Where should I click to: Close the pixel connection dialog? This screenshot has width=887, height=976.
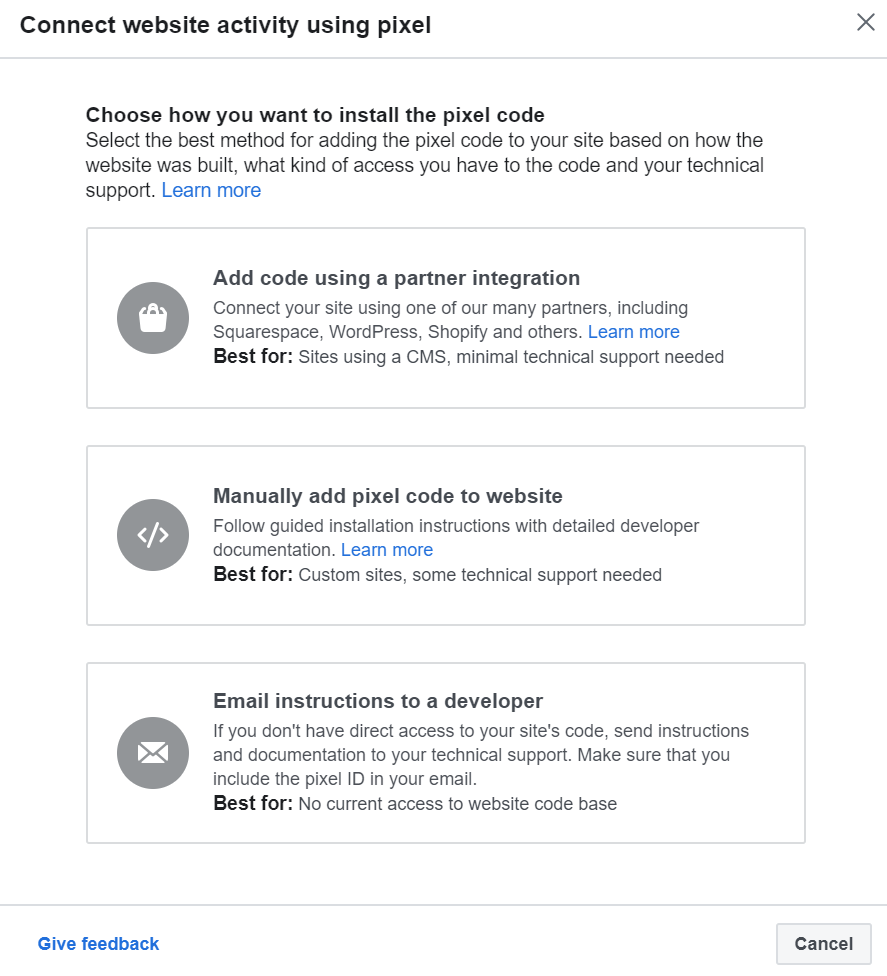(x=865, y=23)
